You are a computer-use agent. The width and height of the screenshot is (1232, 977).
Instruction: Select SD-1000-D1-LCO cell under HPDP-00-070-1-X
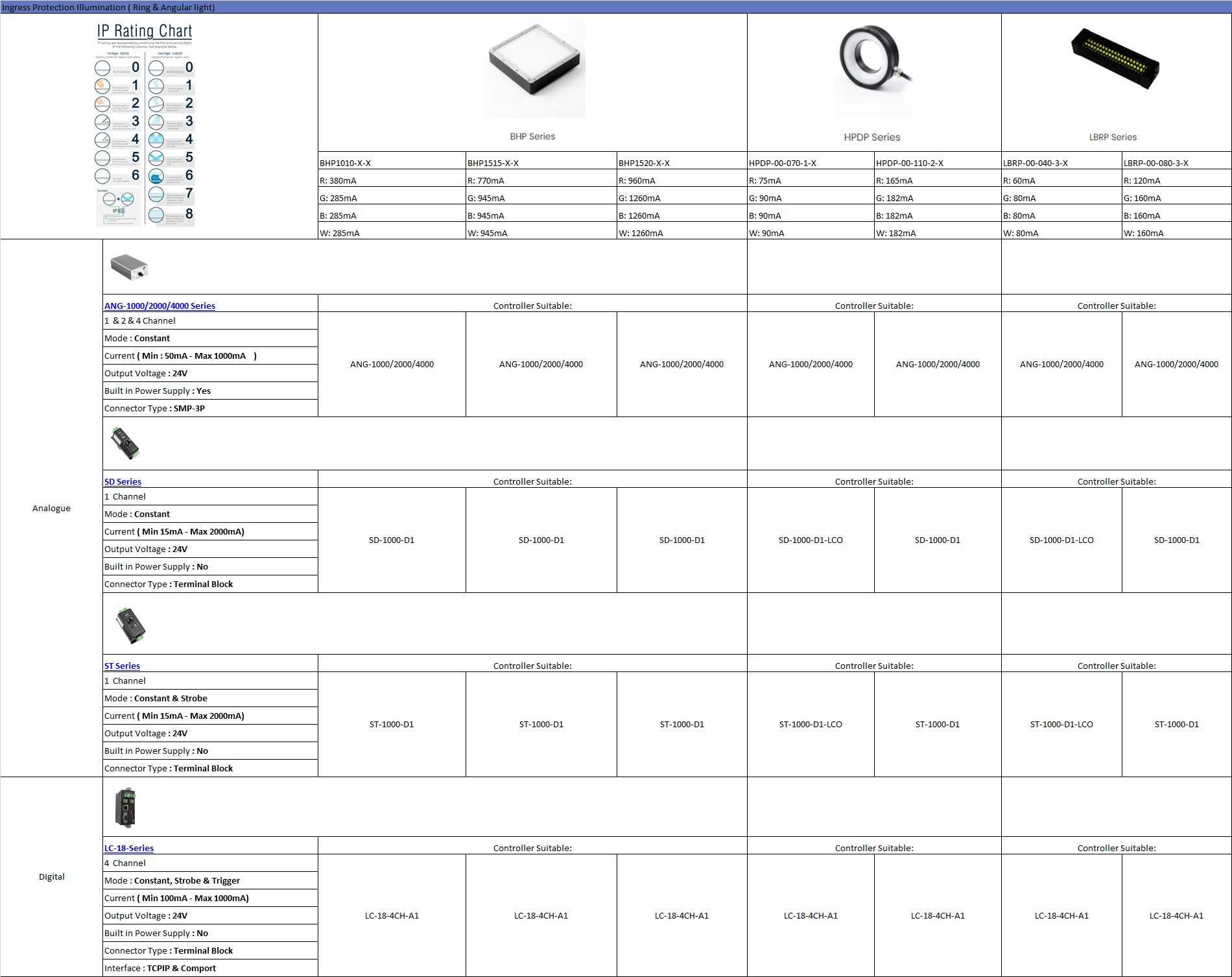[x=811, y=540]
